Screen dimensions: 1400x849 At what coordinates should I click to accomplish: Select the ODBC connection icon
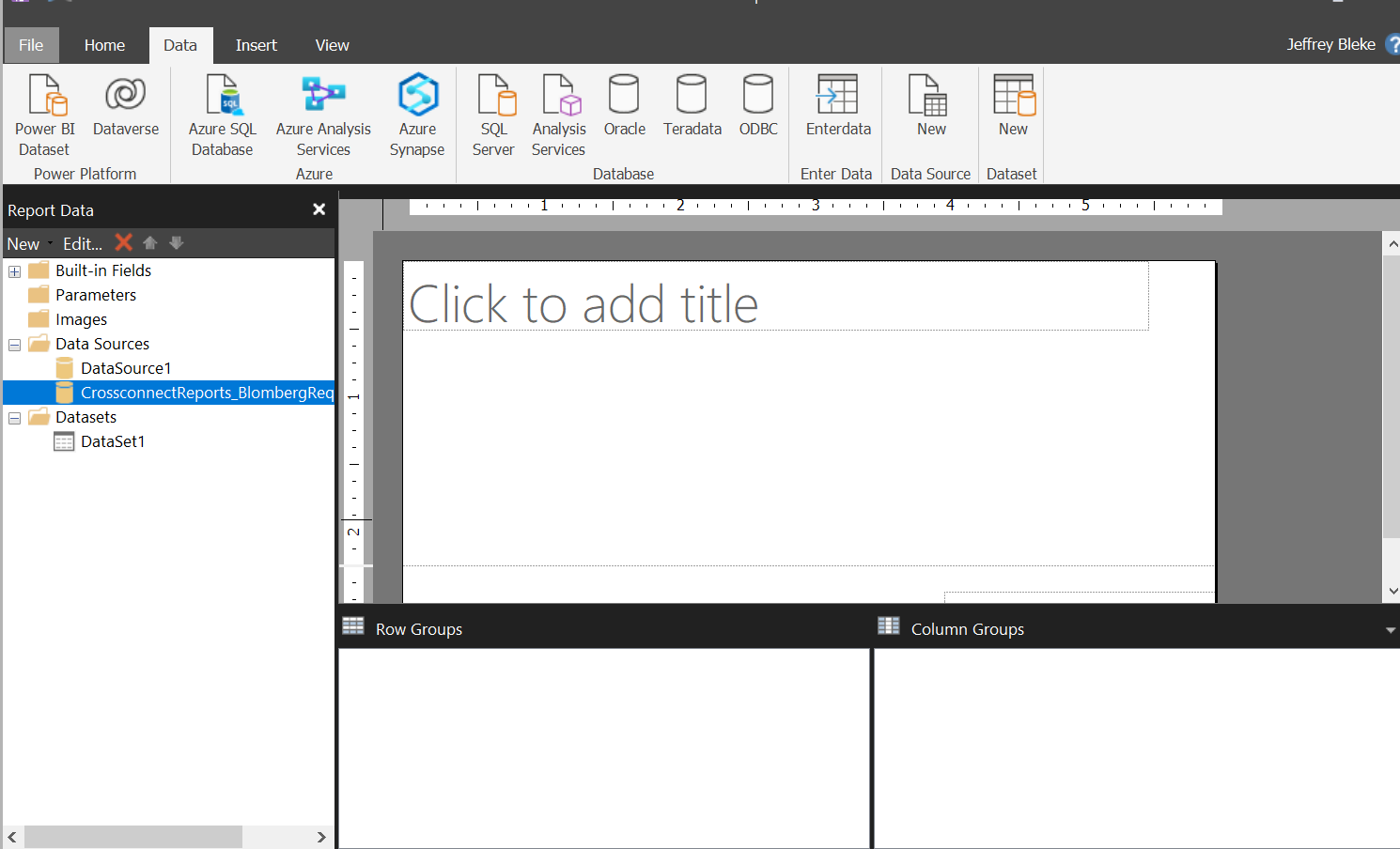[758, 94]
